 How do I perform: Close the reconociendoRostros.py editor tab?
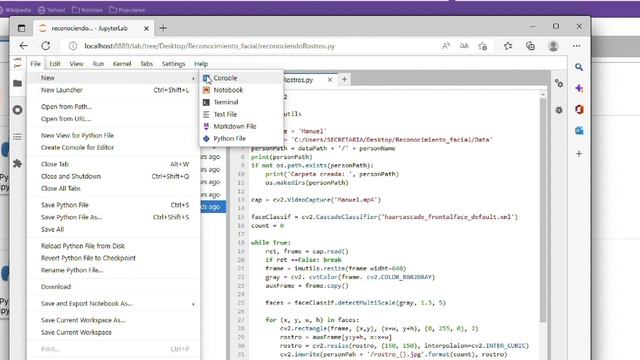[330, 80]
